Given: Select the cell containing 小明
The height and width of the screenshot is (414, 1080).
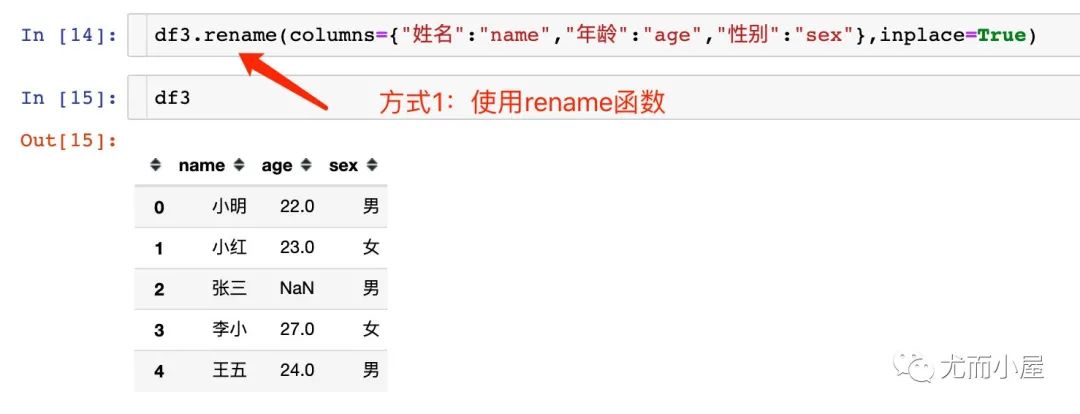Looking at the screenshot, I should point(229,206).
